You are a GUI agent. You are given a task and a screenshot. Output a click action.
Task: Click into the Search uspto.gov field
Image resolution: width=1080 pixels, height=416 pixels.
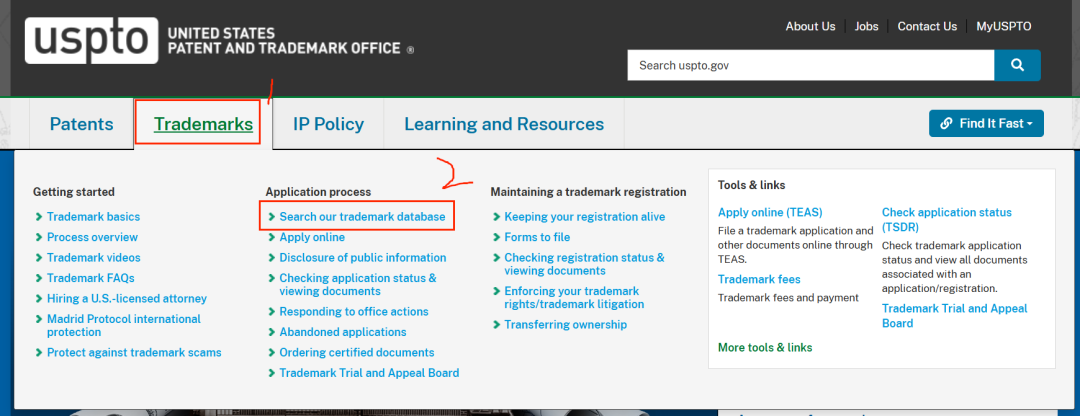(x=811, y=65)
